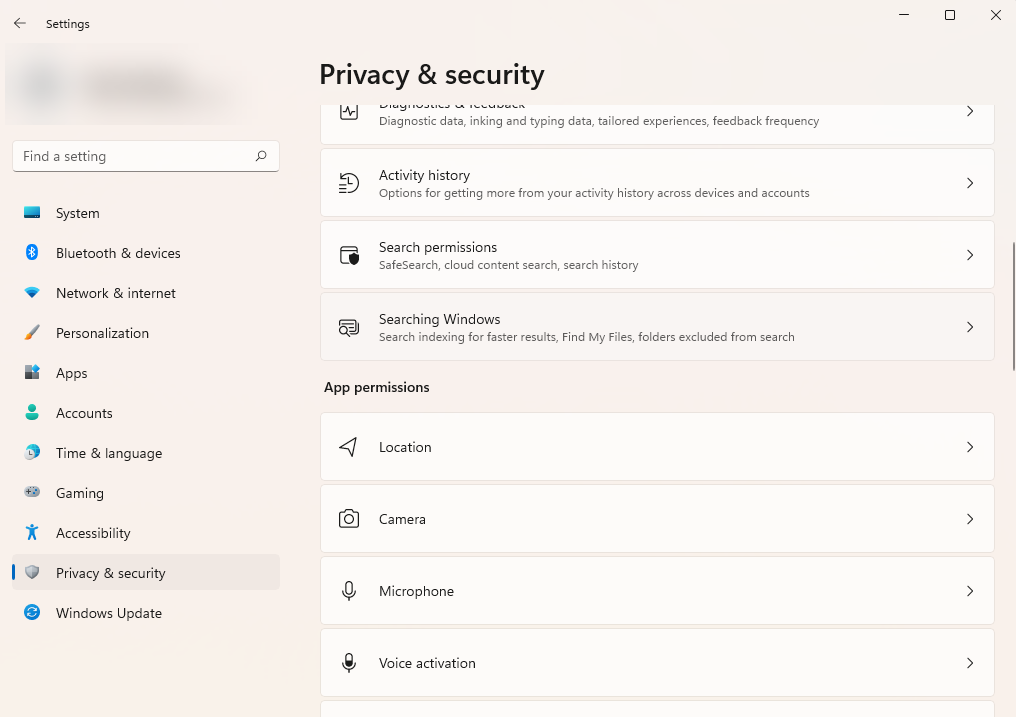Click the Diagnostics heartbeat icon
The image size is (1016, 717).
349,111
